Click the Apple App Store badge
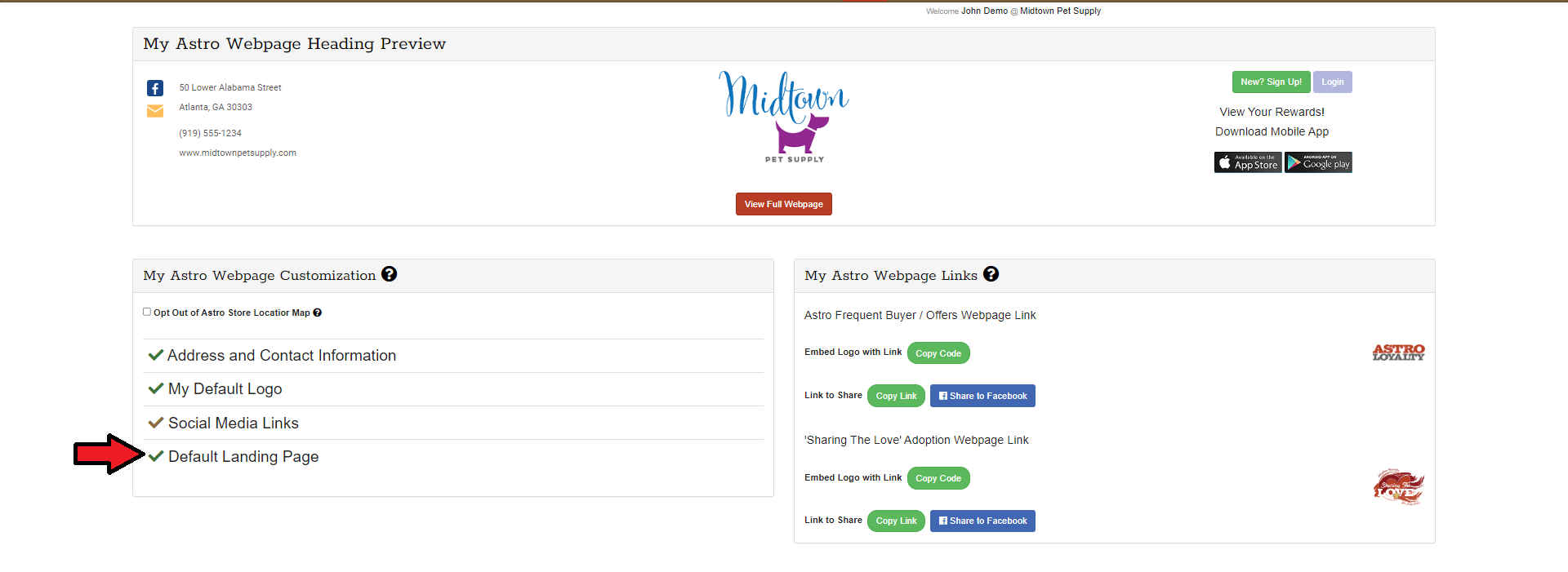 pyautogui.click(x=1247, y=162)
